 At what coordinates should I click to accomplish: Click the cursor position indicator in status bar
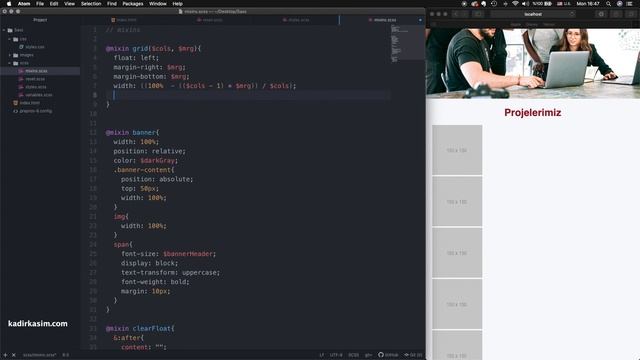click(x=66, y=355)
